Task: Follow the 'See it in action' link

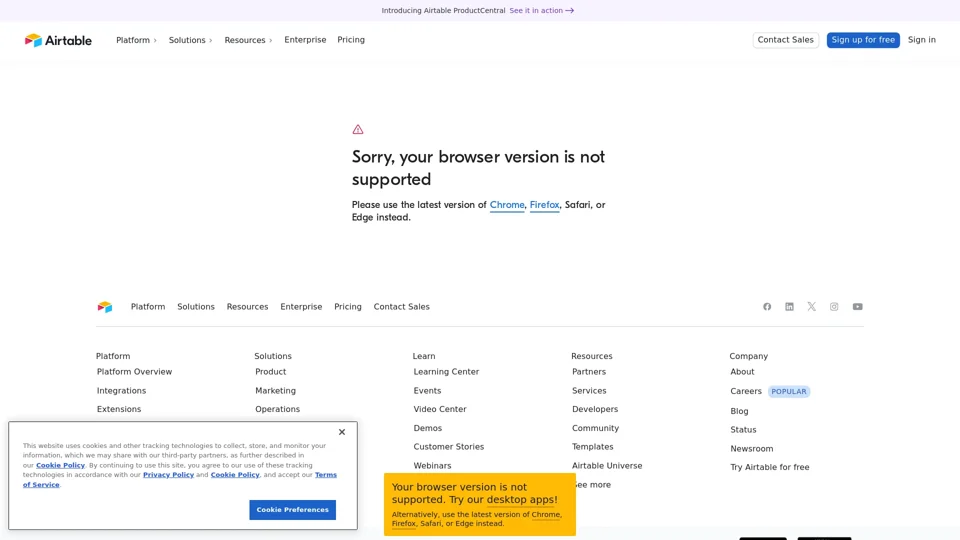Action: [541, 11]
